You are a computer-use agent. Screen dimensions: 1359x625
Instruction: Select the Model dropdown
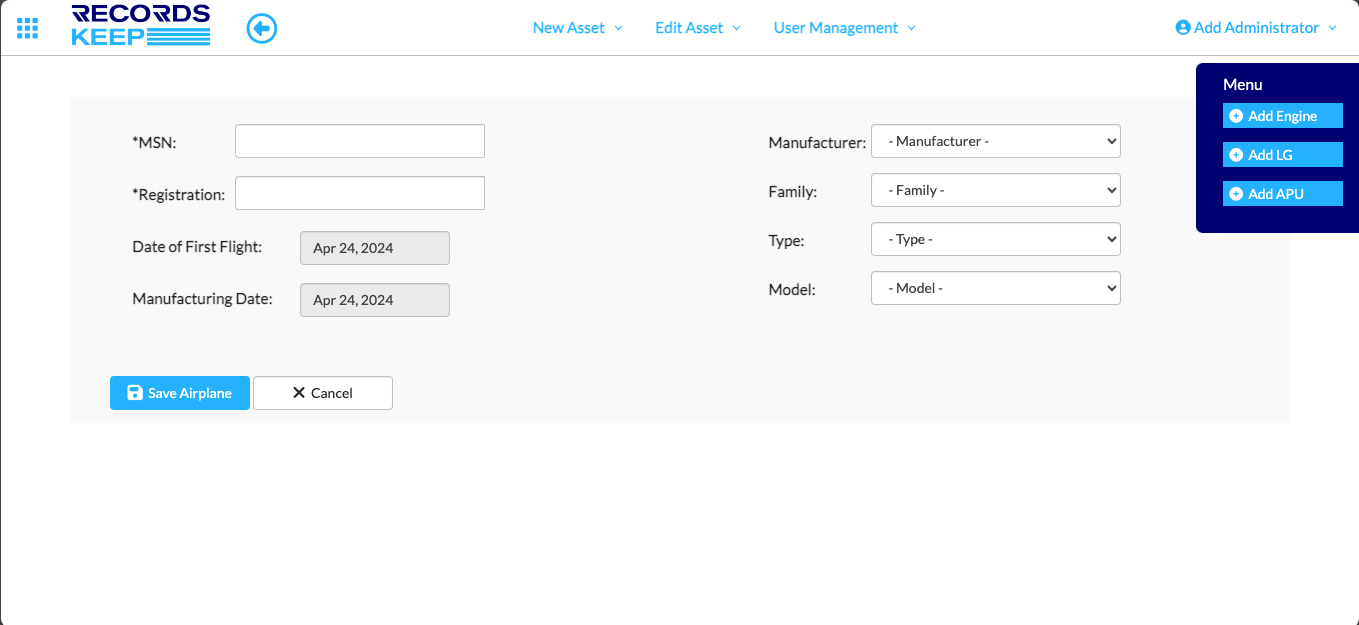(x=995, y=288)
